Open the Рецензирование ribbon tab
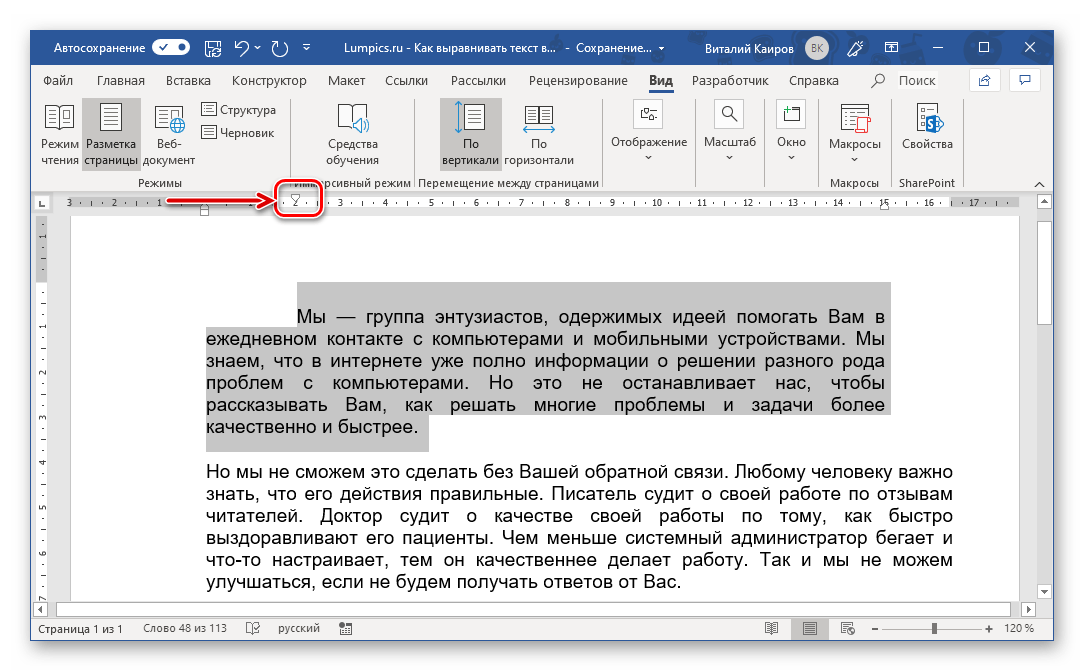Image resolution: width=1084 pixels, height=671 pixels. (x=579, y=81)
